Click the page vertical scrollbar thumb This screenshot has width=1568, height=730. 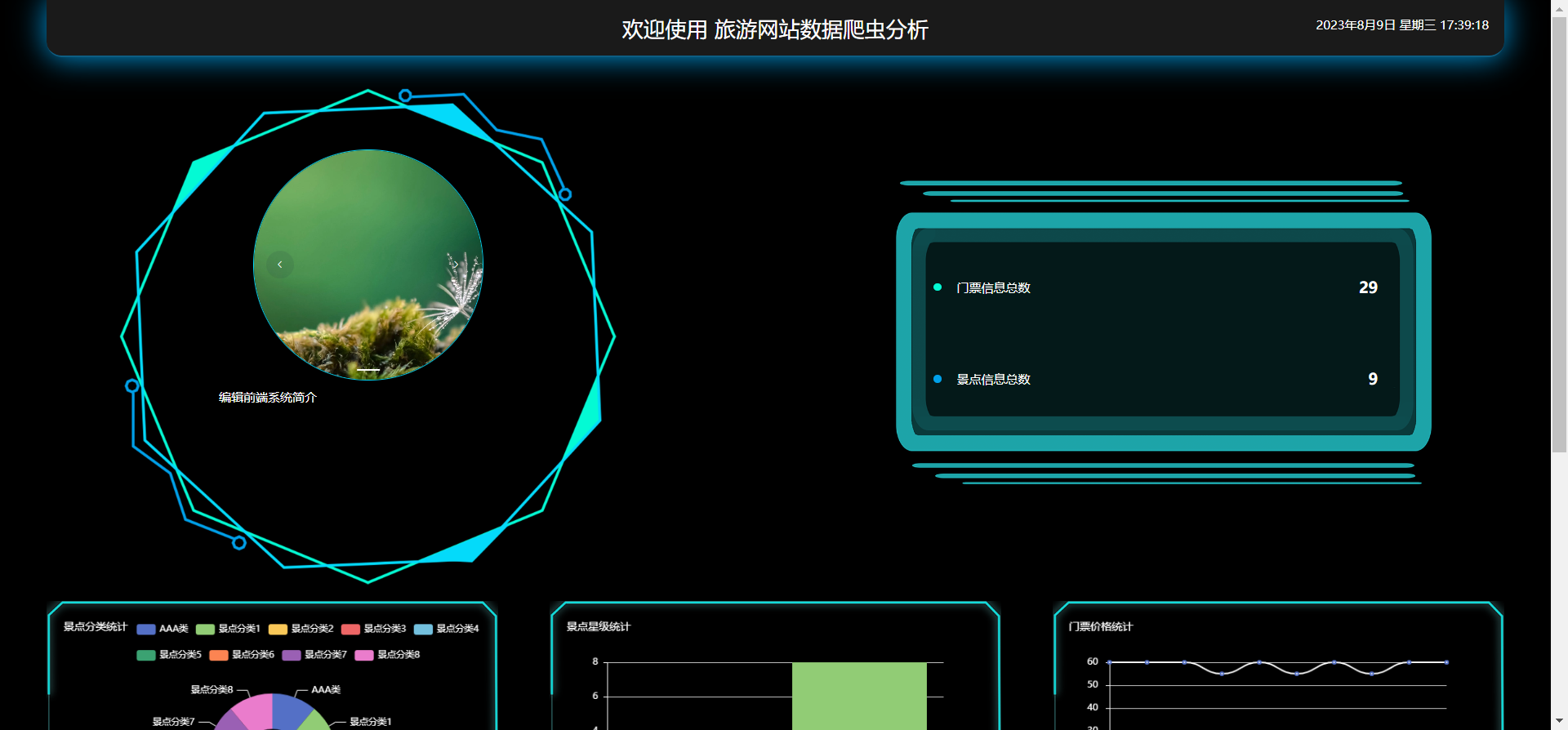[x=1559, y=234]
